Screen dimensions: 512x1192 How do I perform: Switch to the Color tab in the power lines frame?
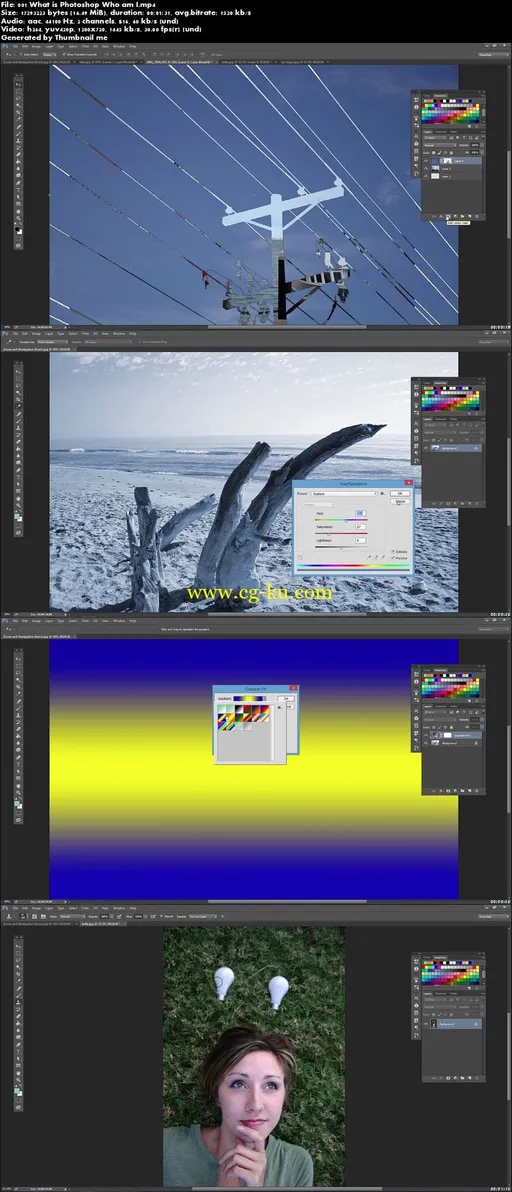(427, 96)
